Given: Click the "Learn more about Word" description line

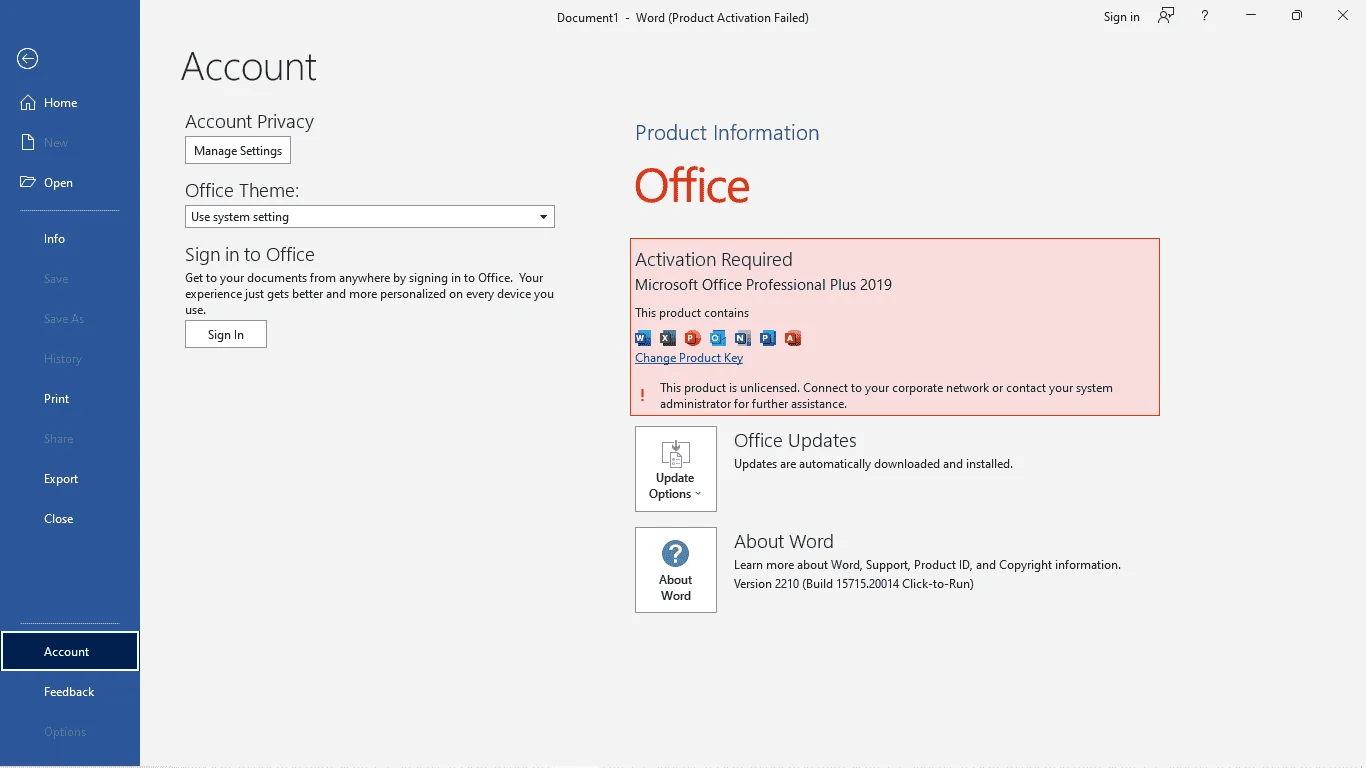Looking at the screenshot, I should (x=927, y=565).
